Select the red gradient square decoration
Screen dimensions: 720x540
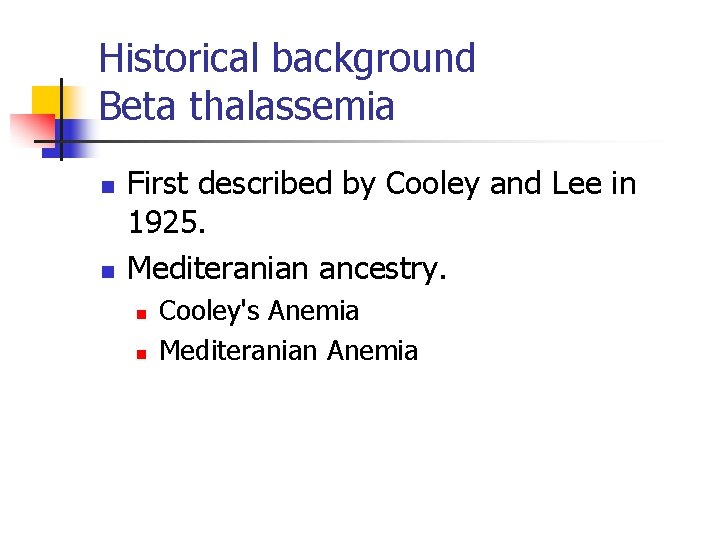pos(30,128)
